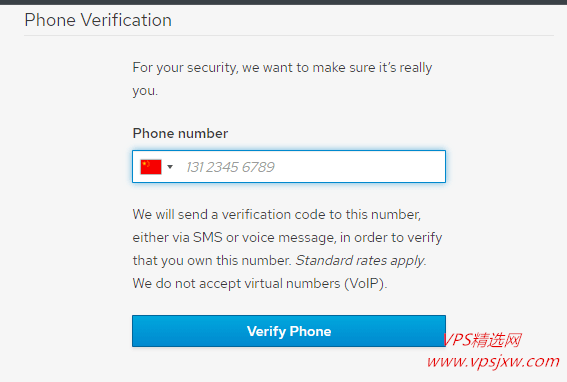Click the Phone Verification heading
Screen dimensions: 567x382
tap(98, 20)
